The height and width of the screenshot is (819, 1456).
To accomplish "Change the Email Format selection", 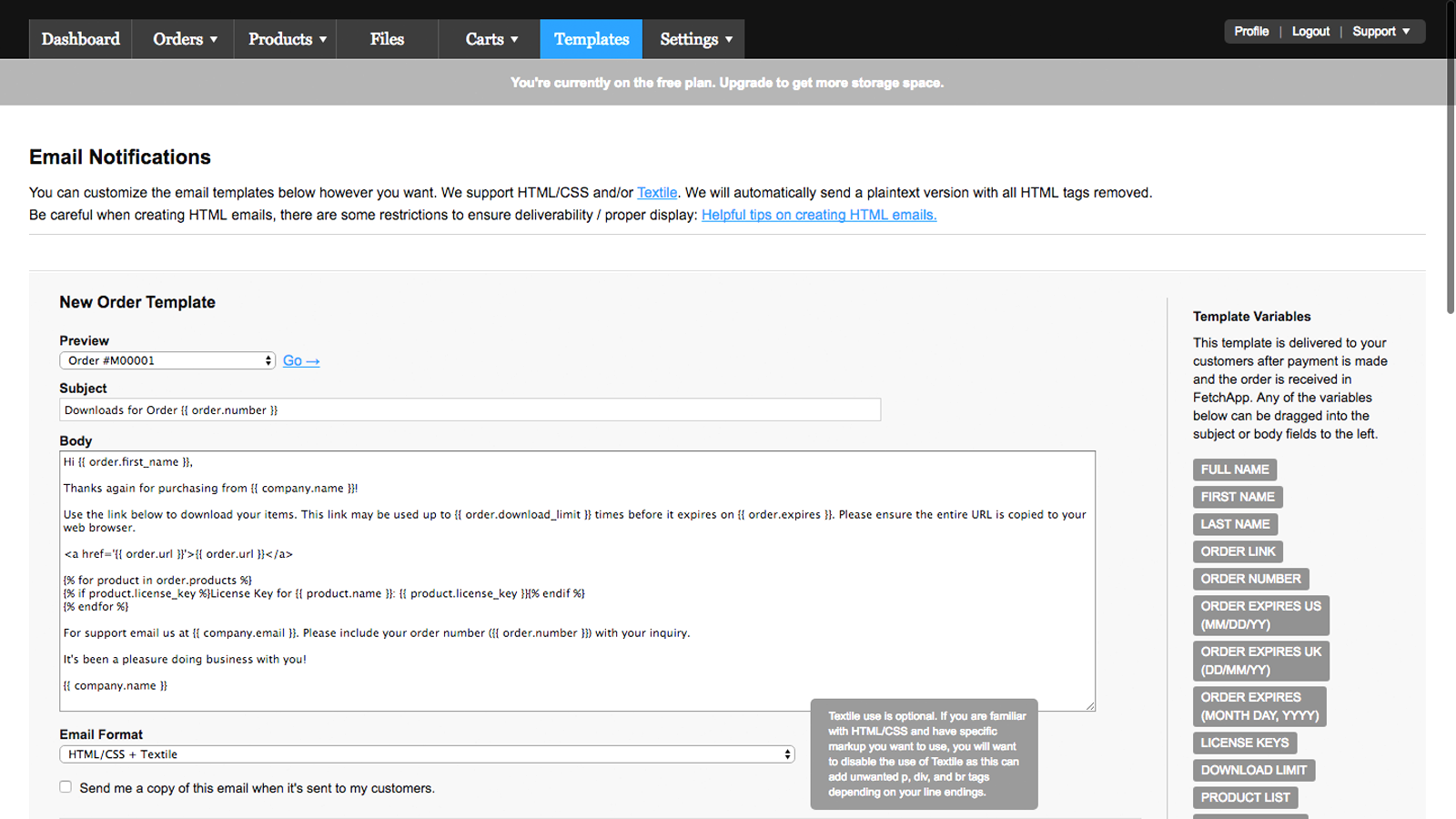I will point(426,753).
